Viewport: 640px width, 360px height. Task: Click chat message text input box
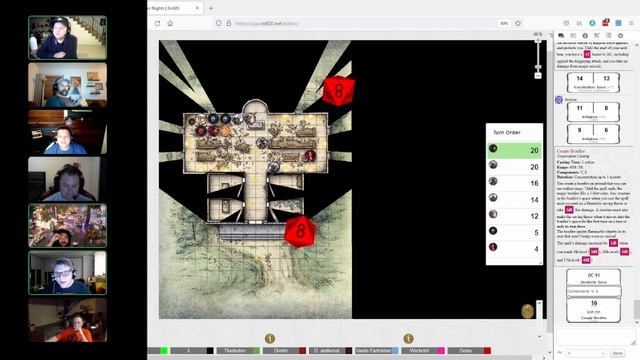pyautogui.click(x=596, y=337)
